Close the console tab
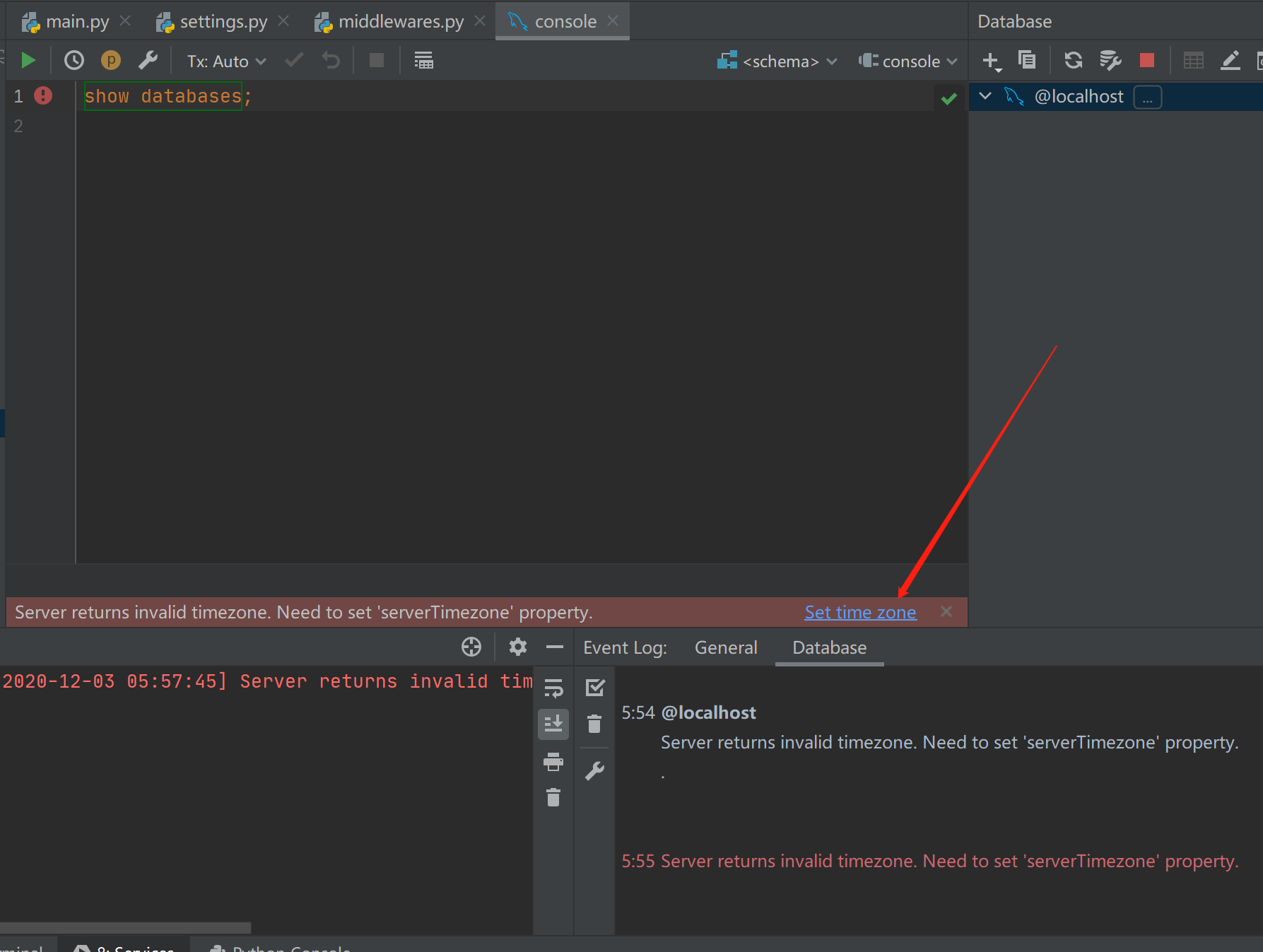Image resolution: width=1263 pixels, height=952 pixels. (x=613, y=21)
